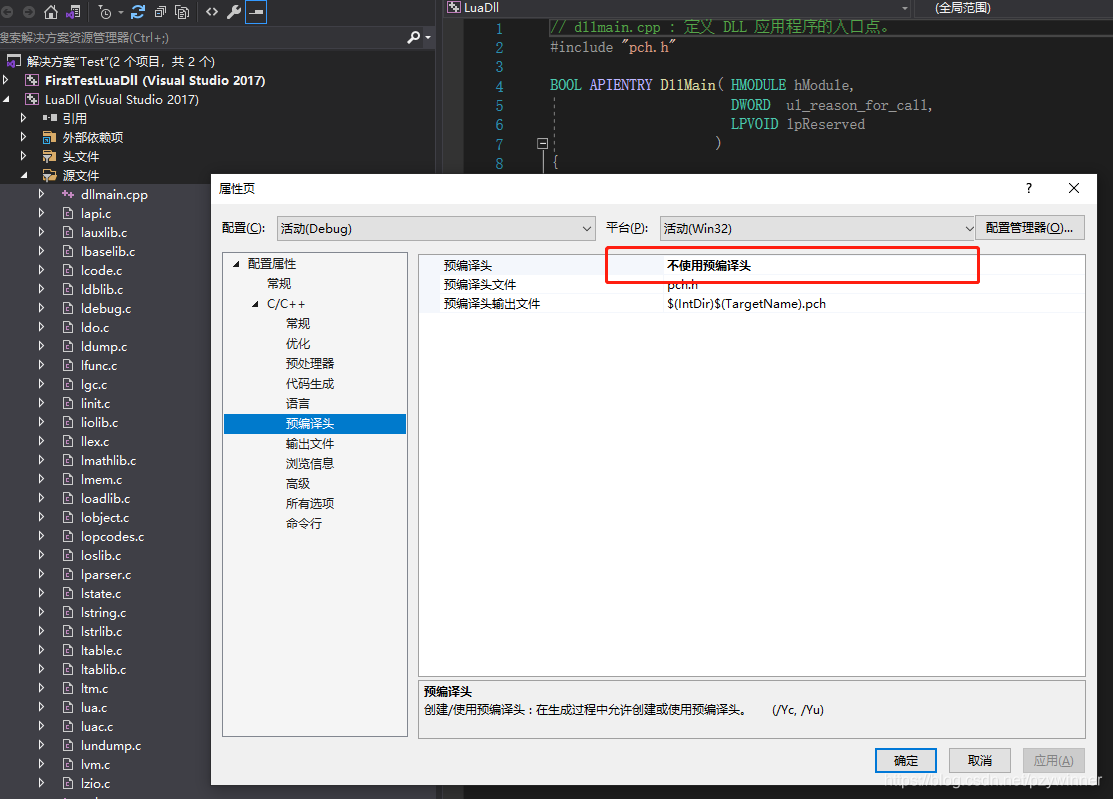
Task: Click the Properties wrench icon
Action: pos(233,12)
